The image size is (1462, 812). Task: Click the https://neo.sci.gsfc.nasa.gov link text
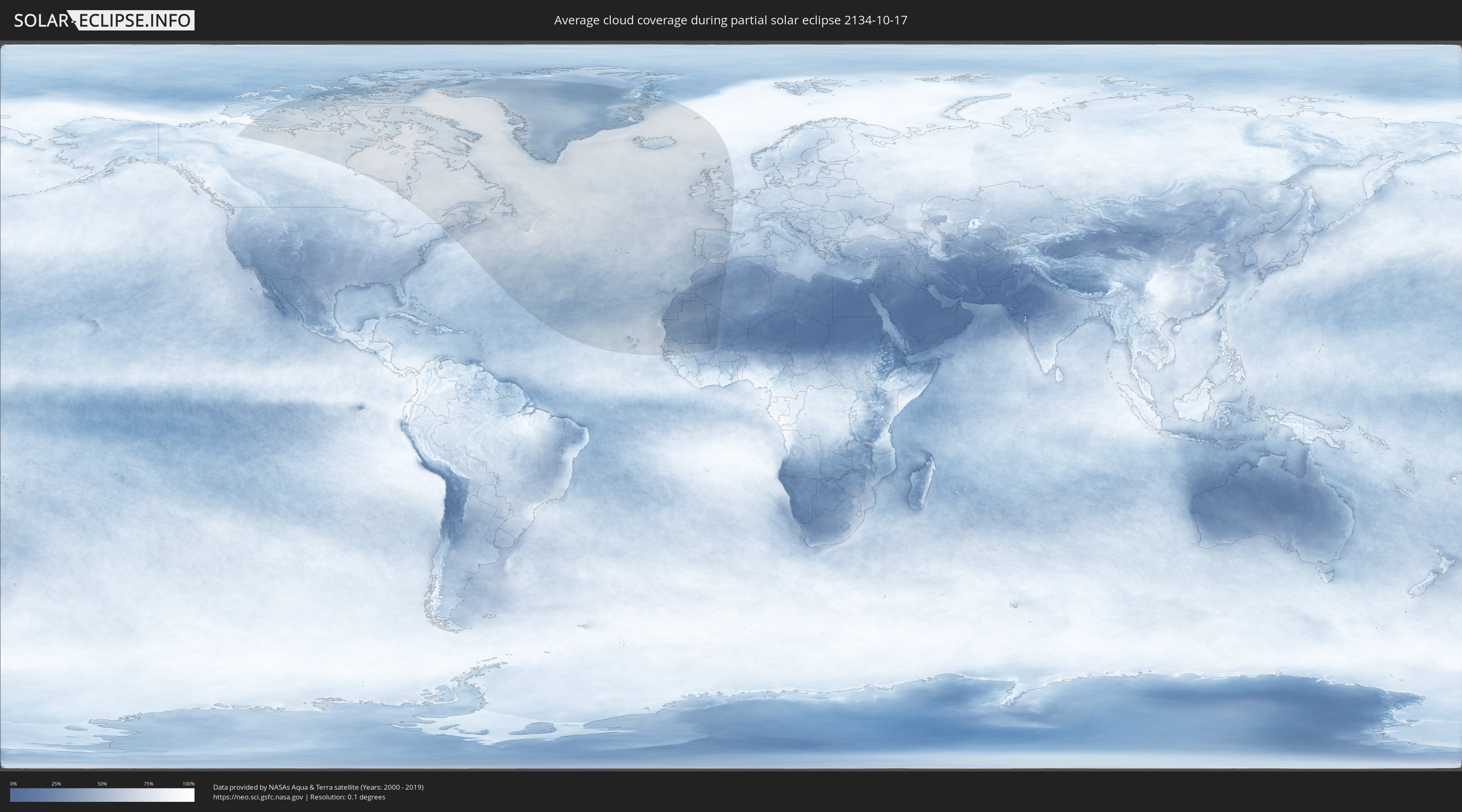pyautogui.click(x=258, y=797)
